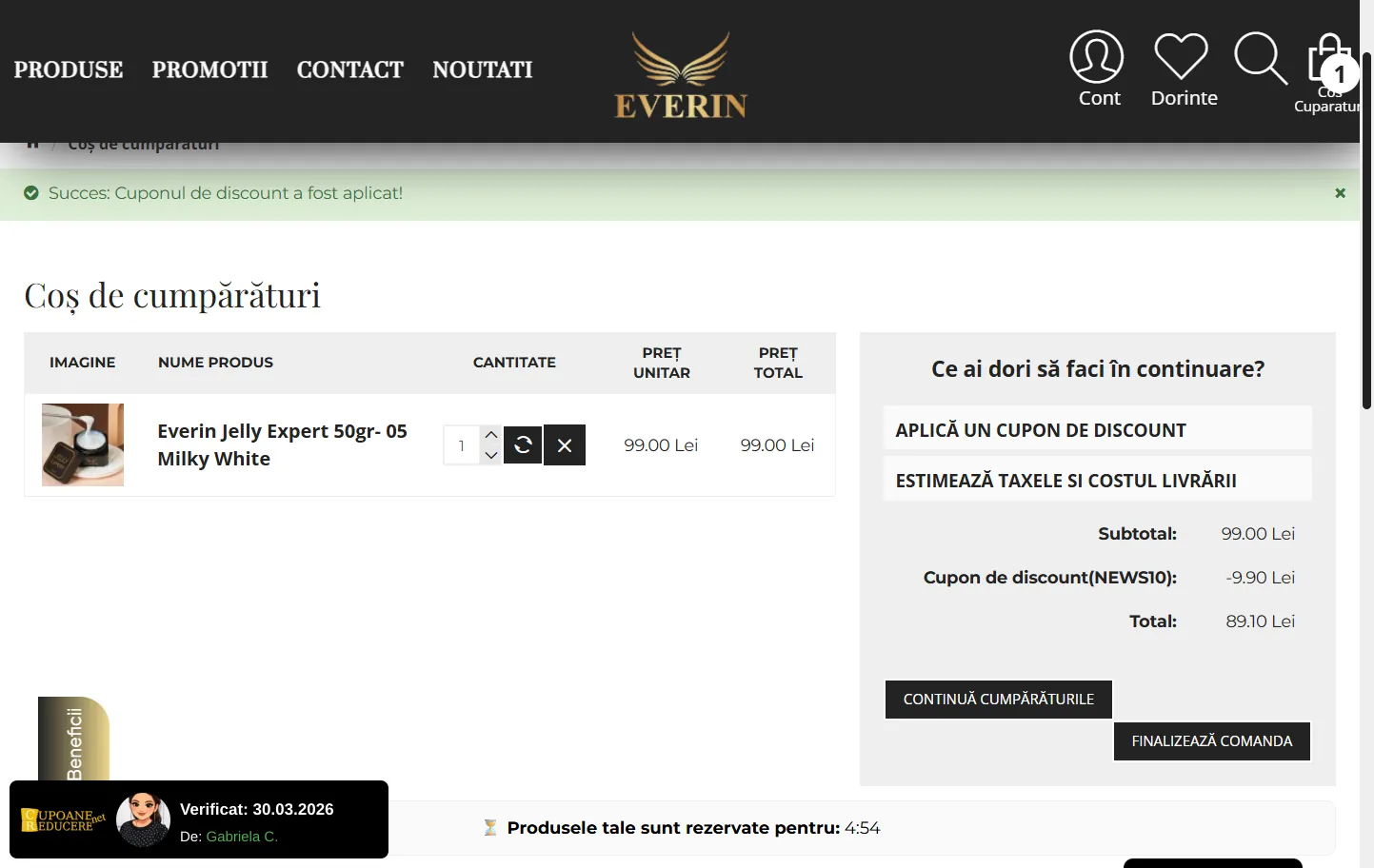This screenshot has height=868, width=1374.
Task: Click Finalizează comanda button
Action: [1211, 741]
